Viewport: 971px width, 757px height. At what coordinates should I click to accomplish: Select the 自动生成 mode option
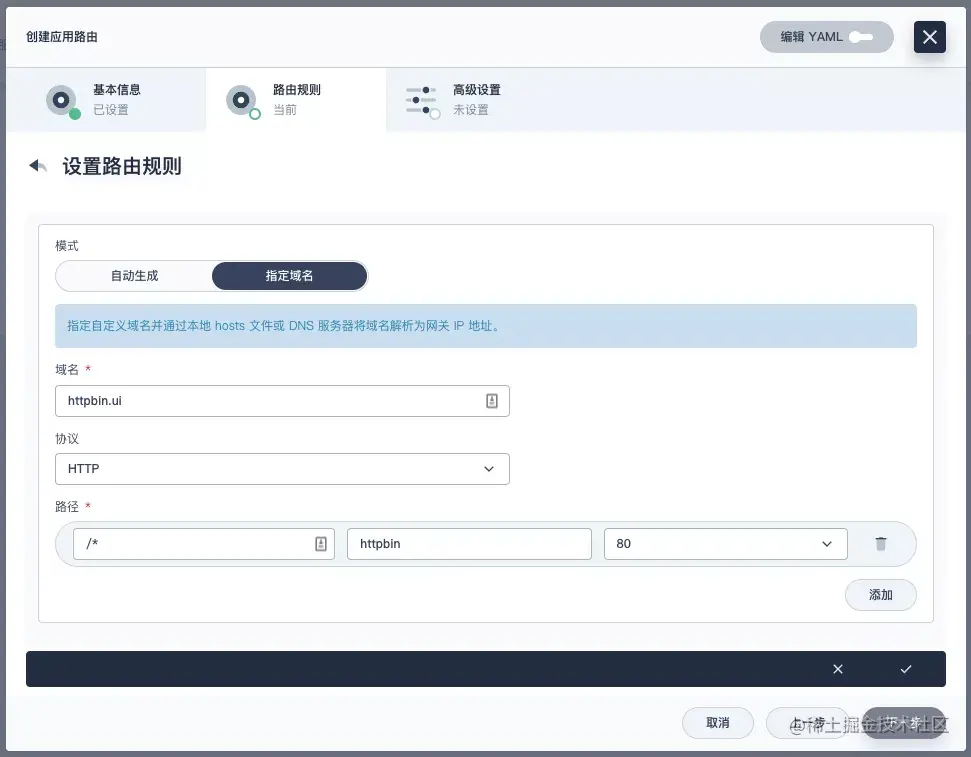[135, 275]
